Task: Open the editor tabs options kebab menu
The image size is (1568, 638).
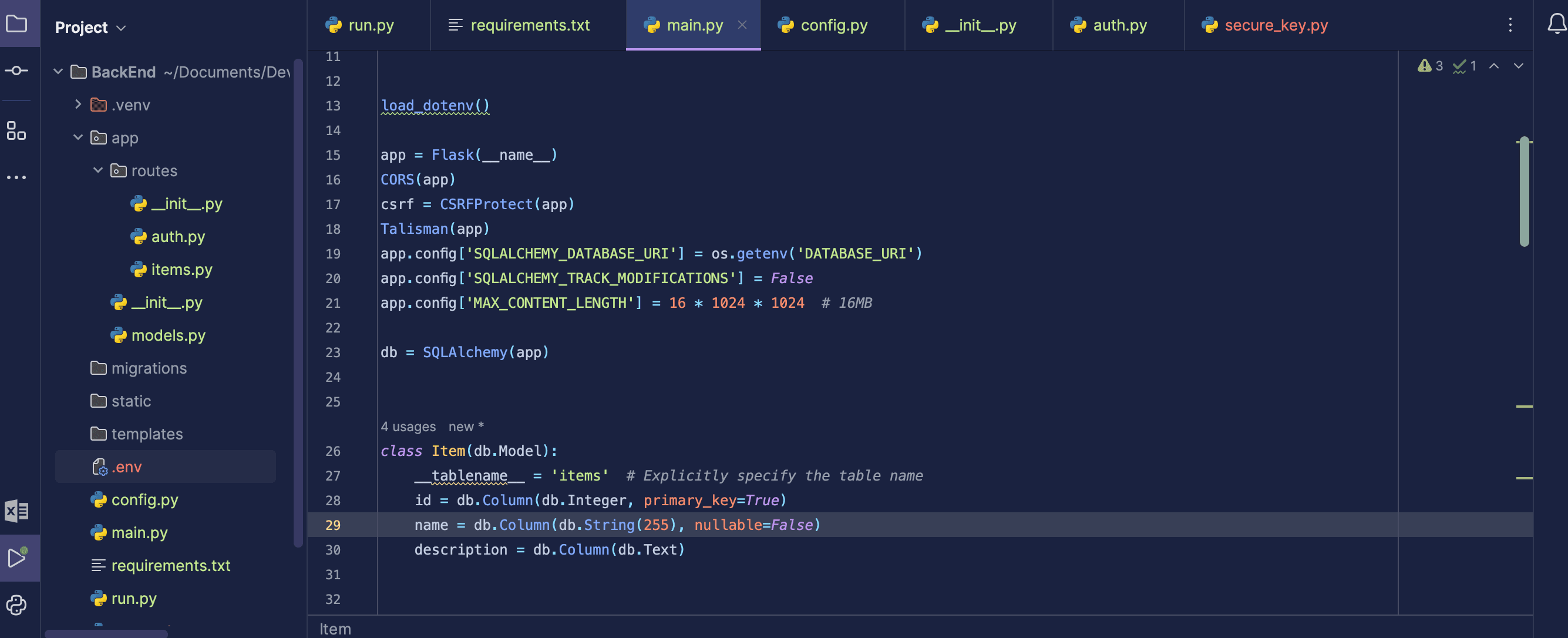Action: tap(1510, 25)
